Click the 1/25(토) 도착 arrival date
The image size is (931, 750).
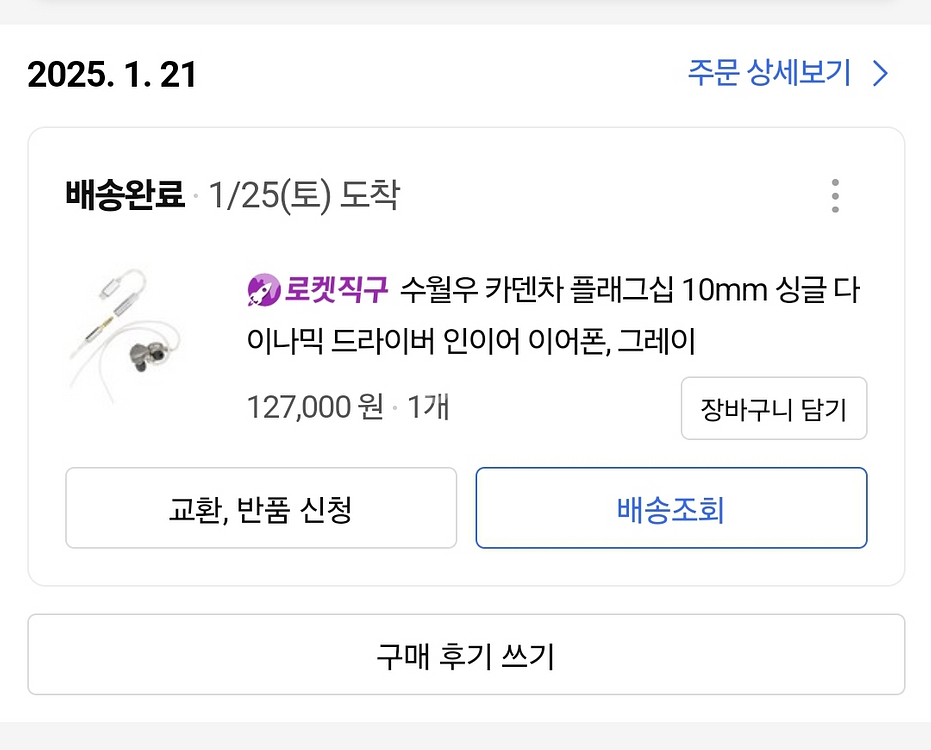[x=304, y=196]
